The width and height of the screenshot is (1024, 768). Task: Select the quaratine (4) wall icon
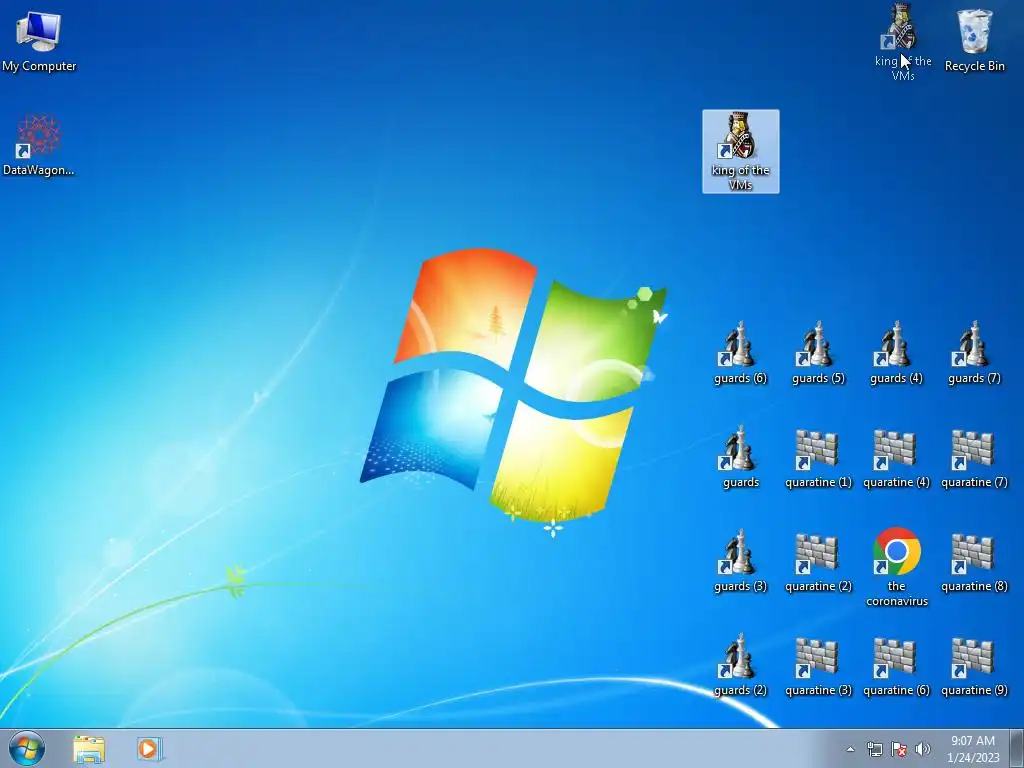pyautogui.click(x=896, y=449)
